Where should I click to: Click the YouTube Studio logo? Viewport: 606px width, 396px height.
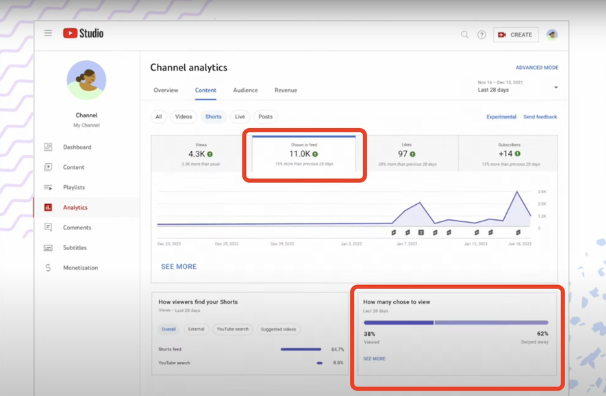(83, 33)
